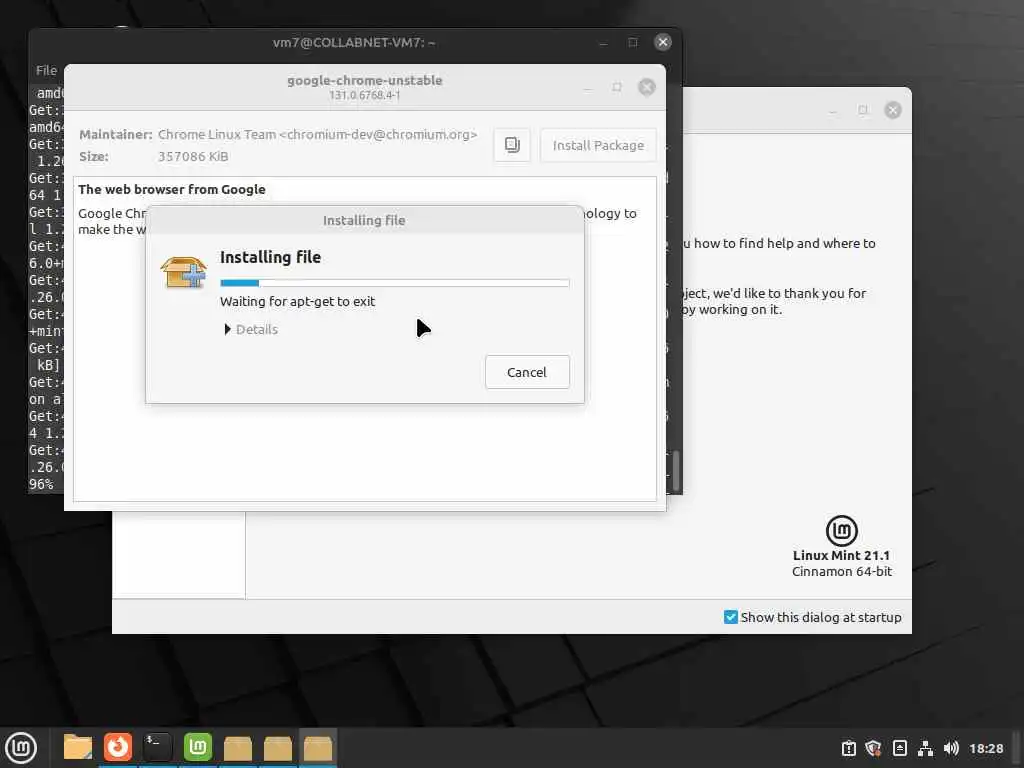Cancel the package installation
Image resolution: width=1024 pixels, height=768 pixels.
click(x=527, y=372)
